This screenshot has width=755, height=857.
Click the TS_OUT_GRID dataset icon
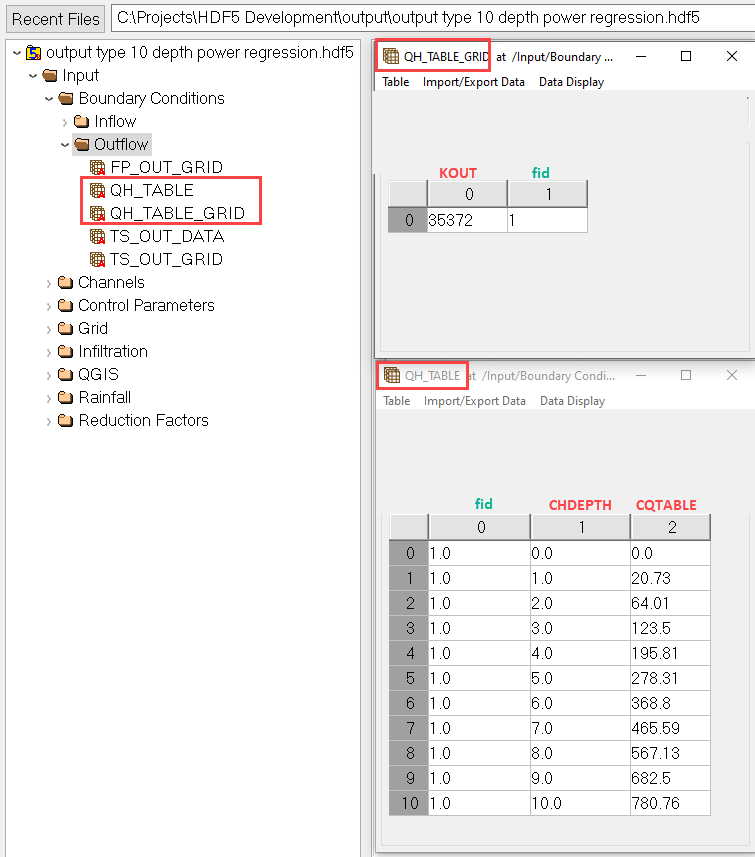coord(97,260)
